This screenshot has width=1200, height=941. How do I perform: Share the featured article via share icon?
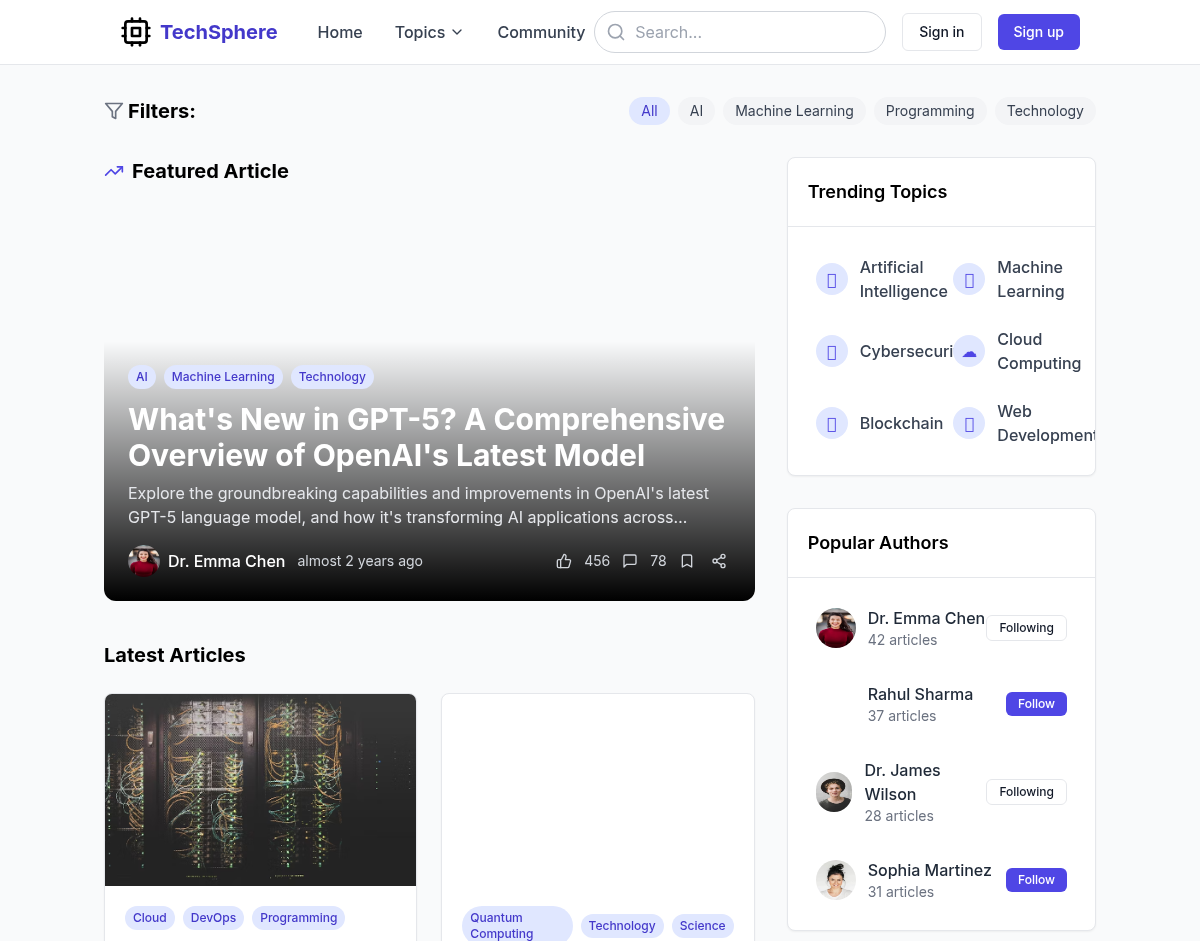(719, 561)
